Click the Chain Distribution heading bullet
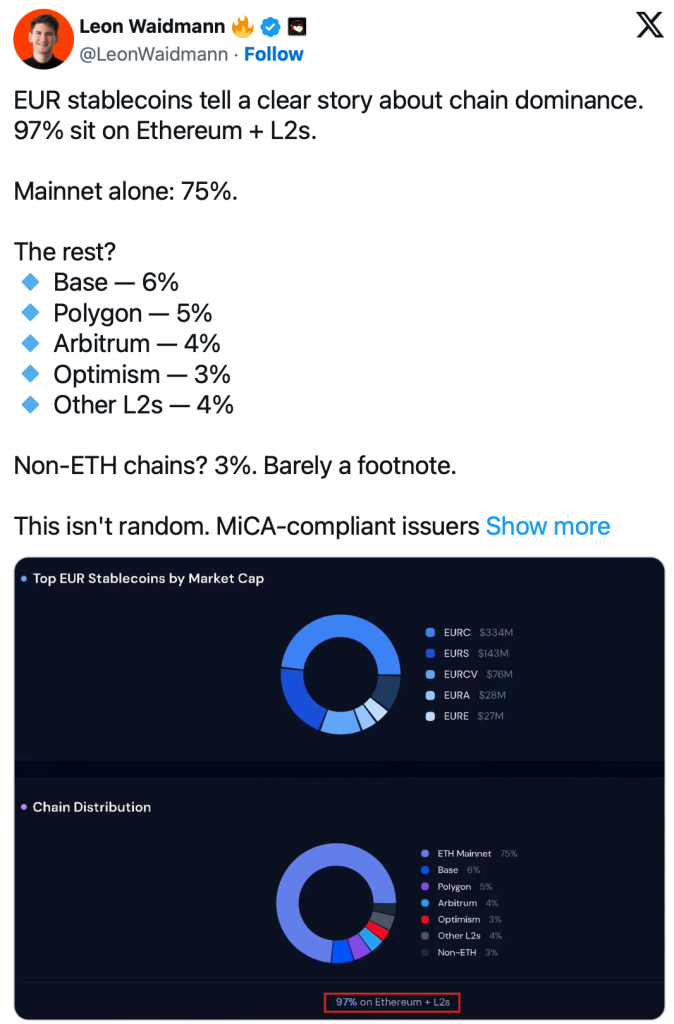The image size is (674, 1024). click(x=24, y=807)
